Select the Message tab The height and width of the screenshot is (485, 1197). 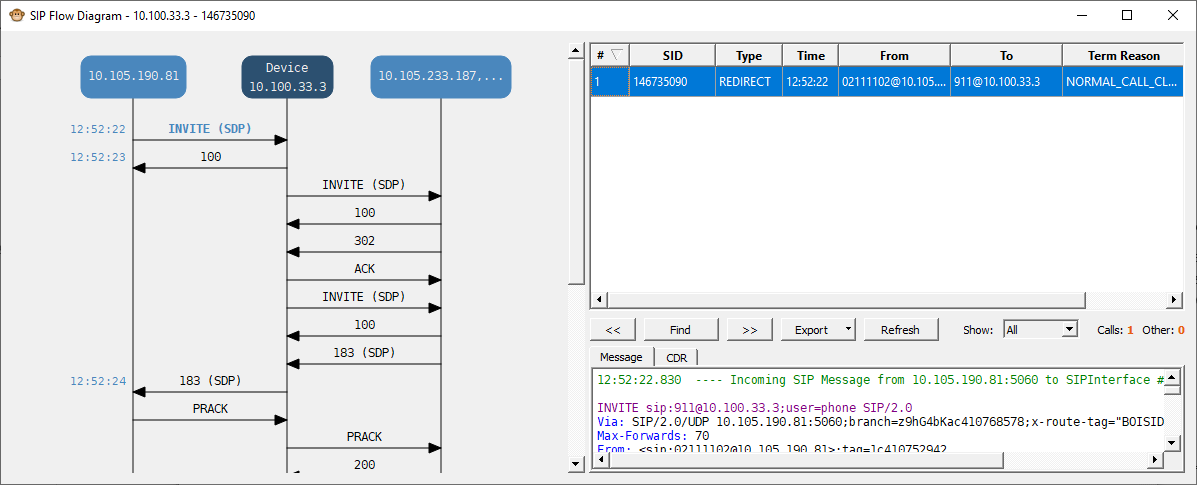pos(620,357)
